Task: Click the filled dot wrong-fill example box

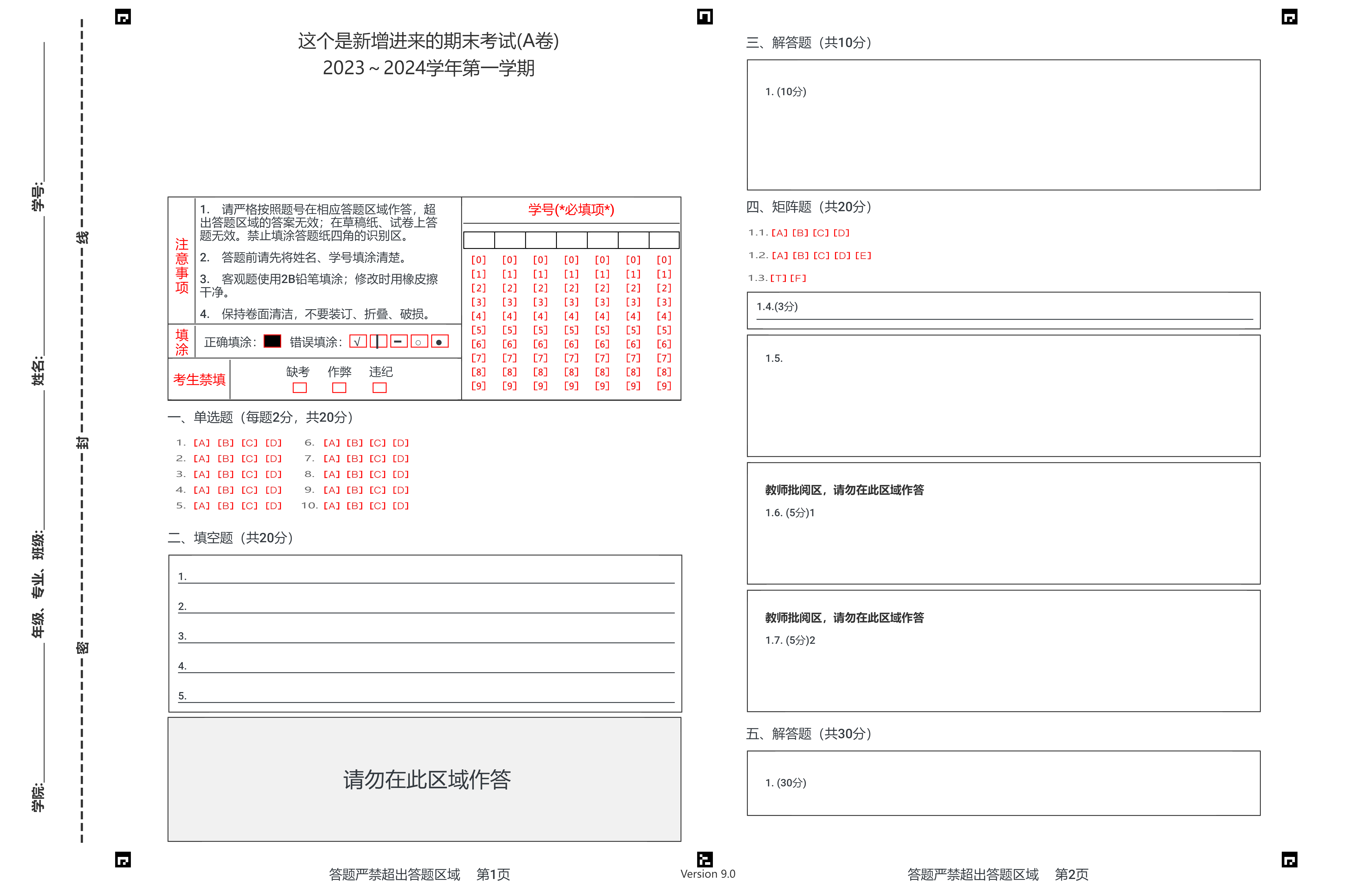Action: (x=439, y=341)
